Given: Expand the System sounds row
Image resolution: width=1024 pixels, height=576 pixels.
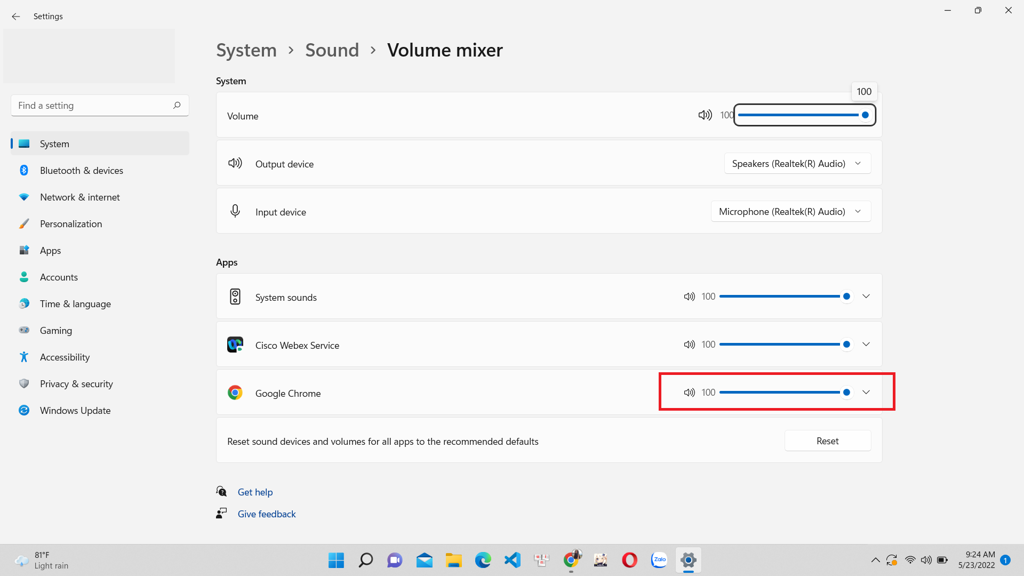Looking at the screenshot, I should pyautogui.click(x=866, y=296).
